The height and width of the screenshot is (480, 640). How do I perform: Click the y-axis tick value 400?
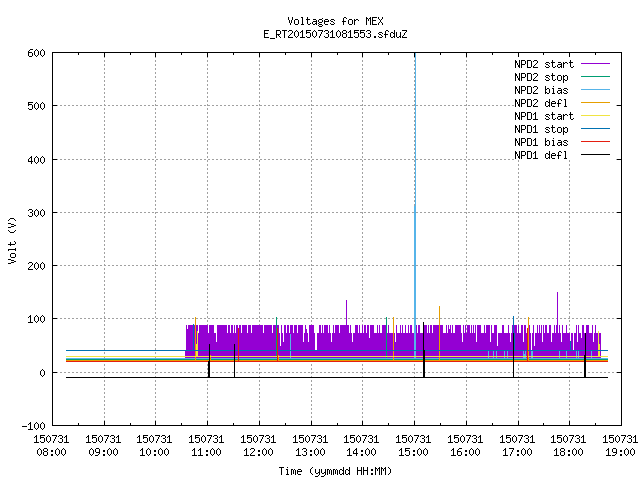(36, 160)
